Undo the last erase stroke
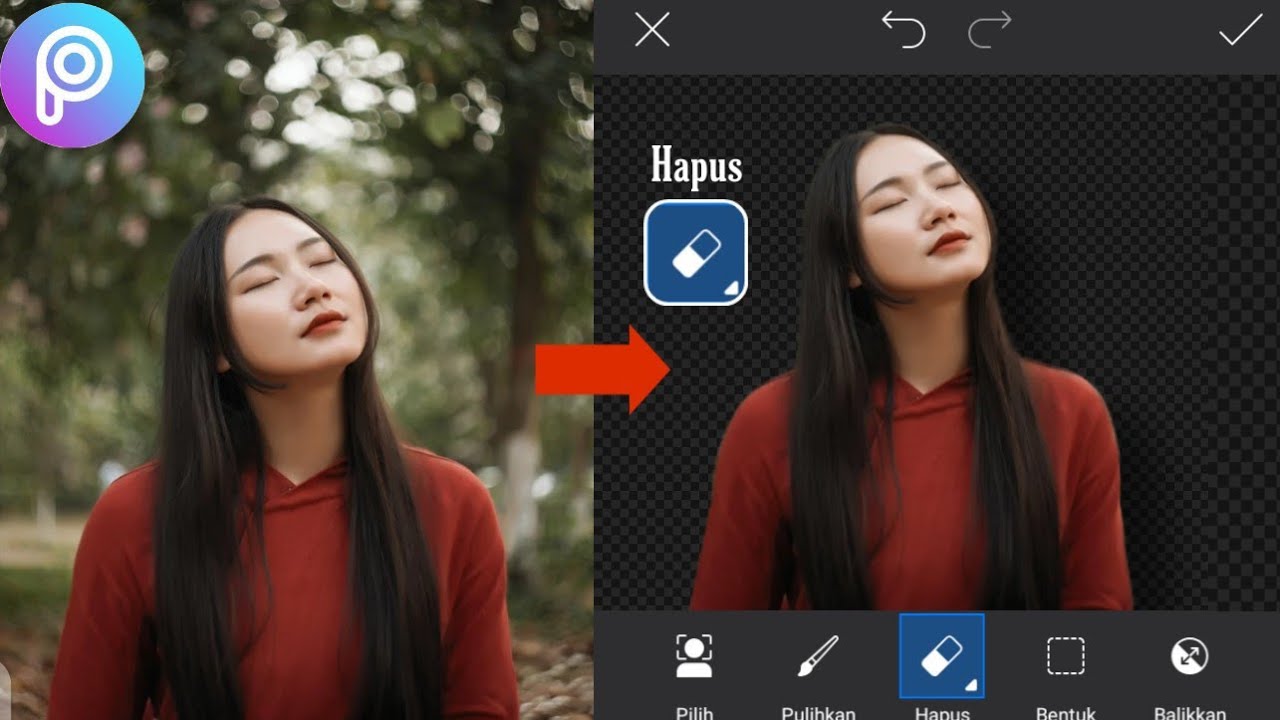The height and width of the screenshot is (720, 1280). tap(903, 30)
